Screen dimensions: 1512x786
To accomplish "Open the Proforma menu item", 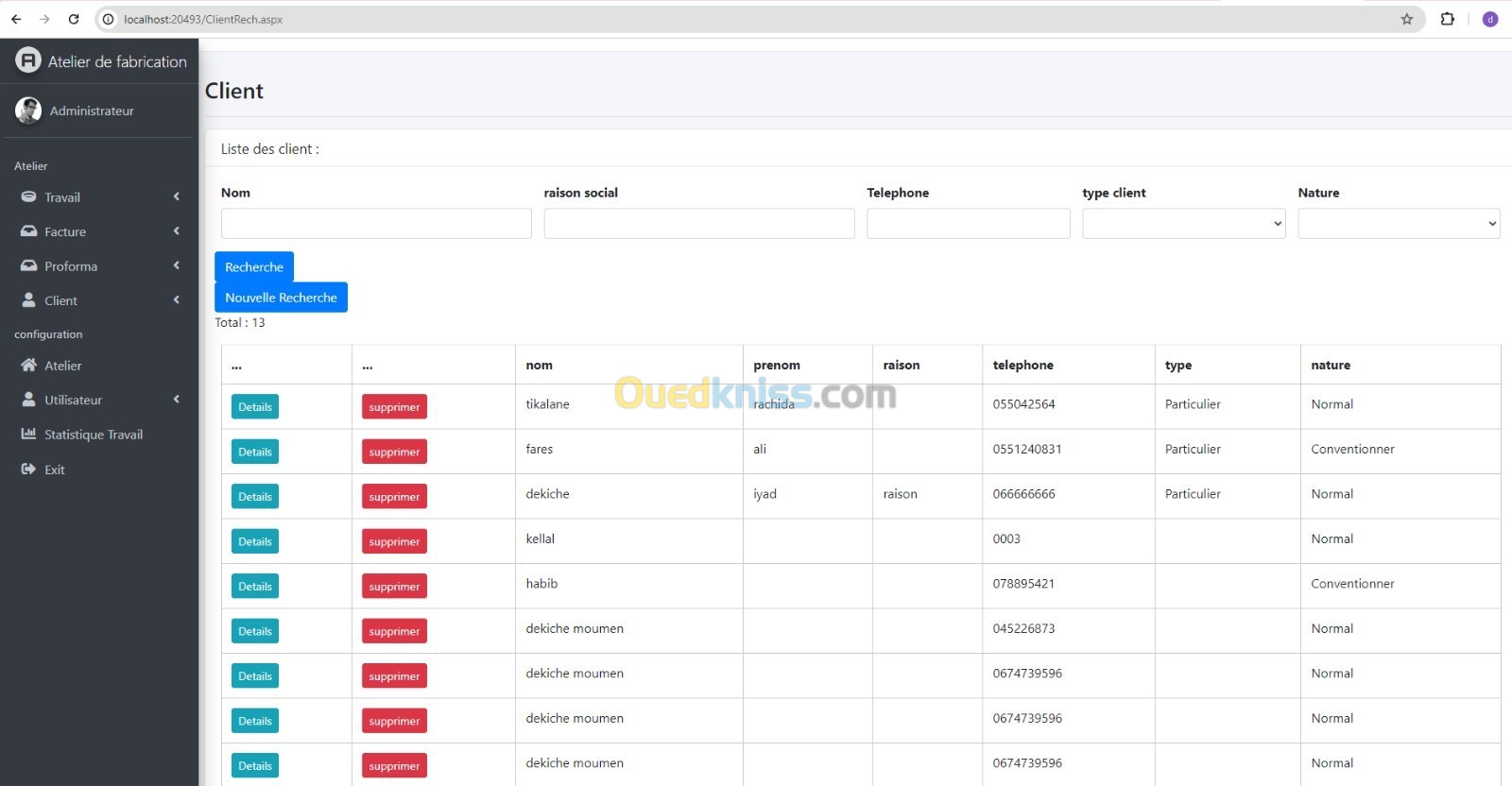I will click(x=71, y=266).
